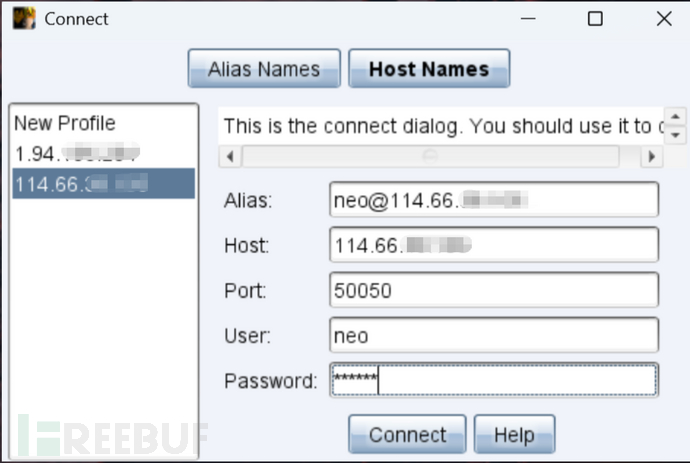Click into the Password field
Screen dimensions: 690x463
[x=493, y=380]
